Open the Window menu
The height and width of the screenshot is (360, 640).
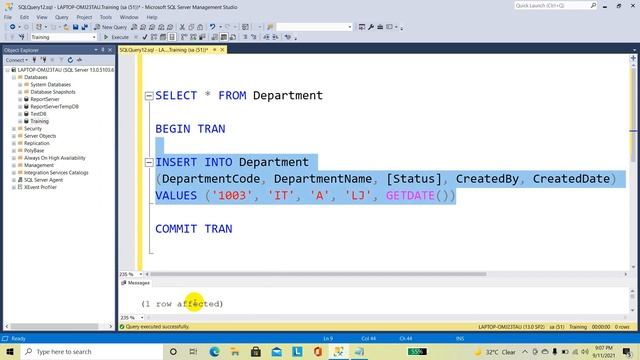point(129,17)
